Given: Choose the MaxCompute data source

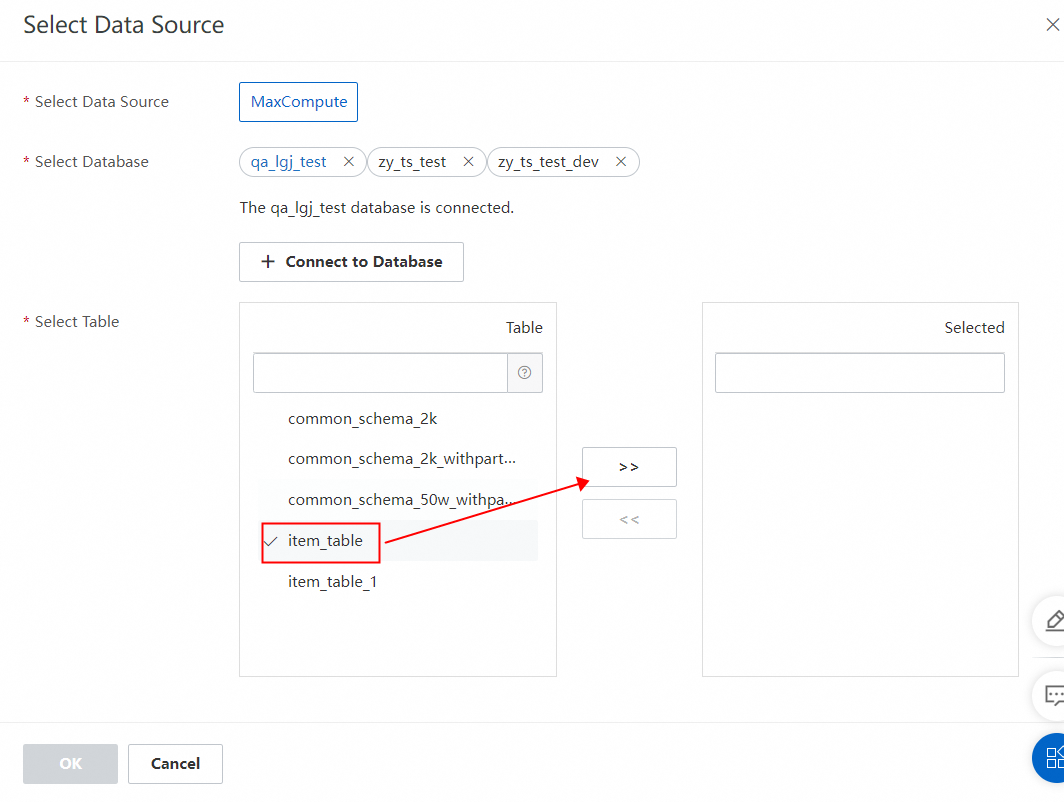Looking at the screenshot, I should 298,102.
